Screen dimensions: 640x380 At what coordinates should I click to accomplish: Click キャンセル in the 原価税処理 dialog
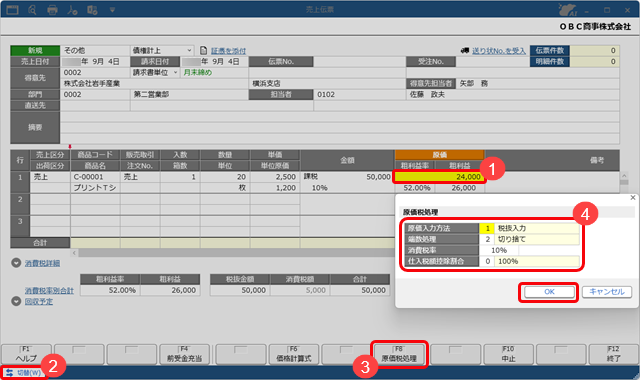click(607, 292)
